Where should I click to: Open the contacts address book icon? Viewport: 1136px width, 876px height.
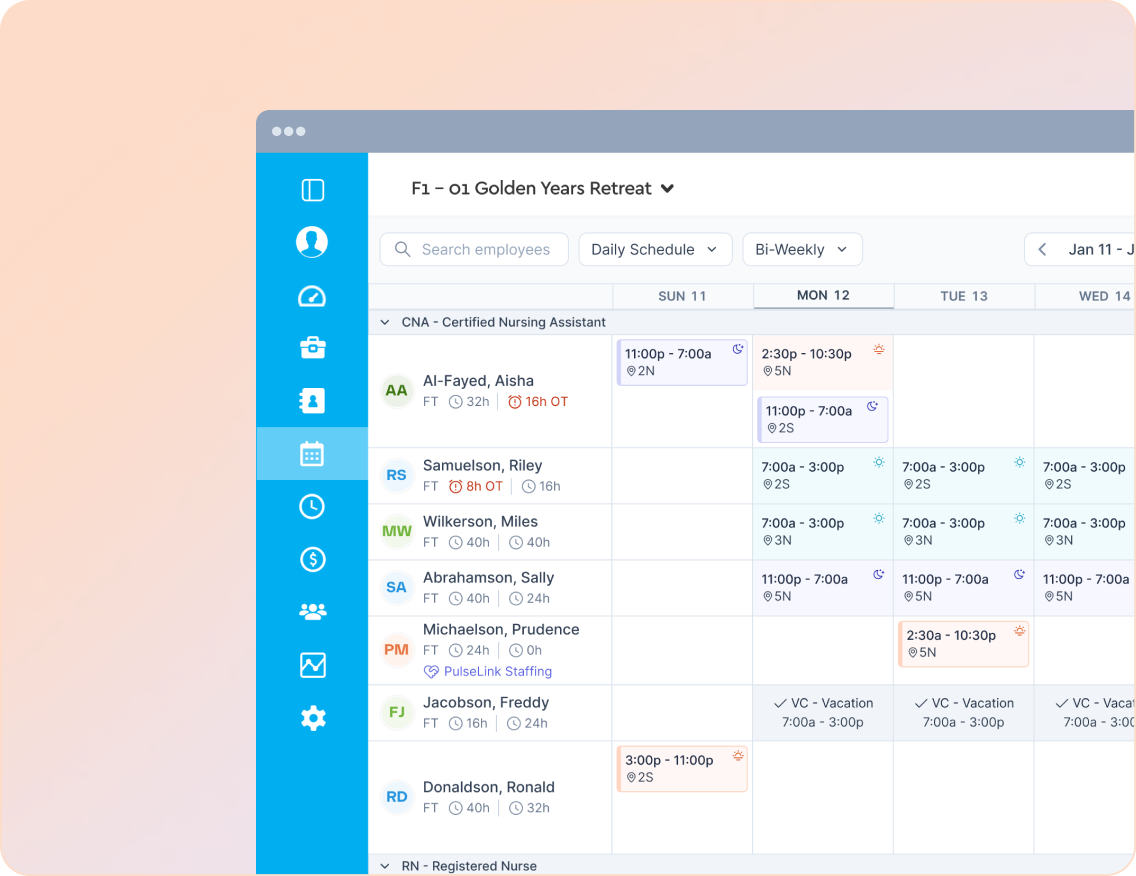(x=312, y=401)
